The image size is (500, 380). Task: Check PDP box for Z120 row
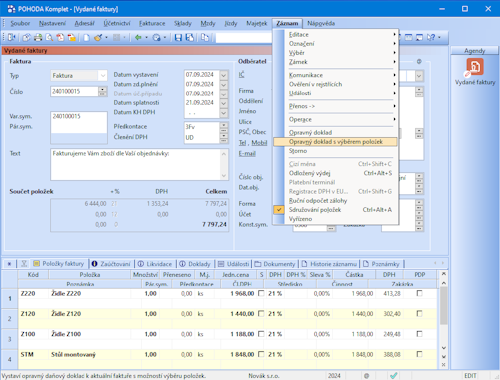419,314
